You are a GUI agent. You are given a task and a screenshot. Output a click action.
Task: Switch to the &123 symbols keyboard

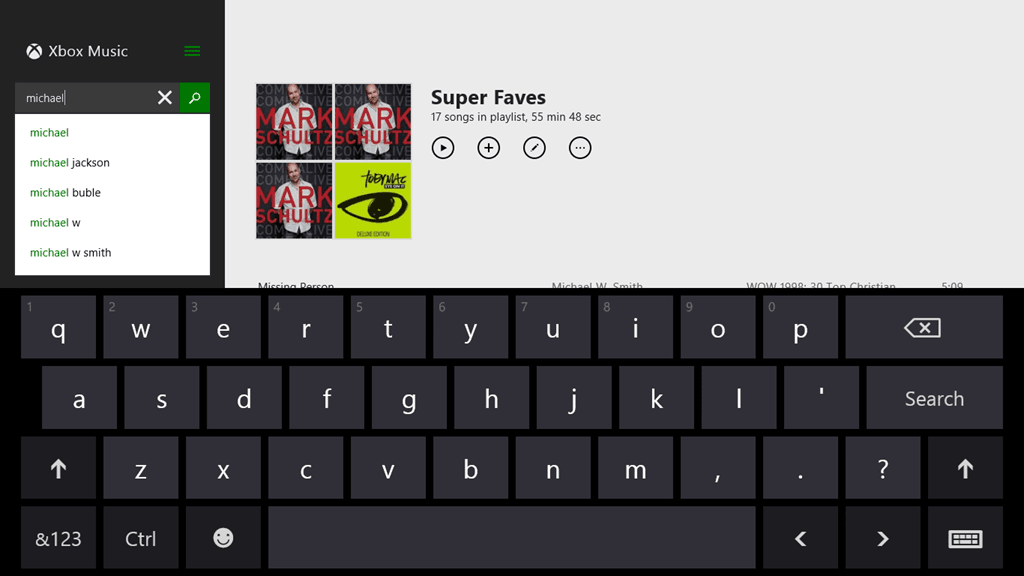[x=59, y=538]
